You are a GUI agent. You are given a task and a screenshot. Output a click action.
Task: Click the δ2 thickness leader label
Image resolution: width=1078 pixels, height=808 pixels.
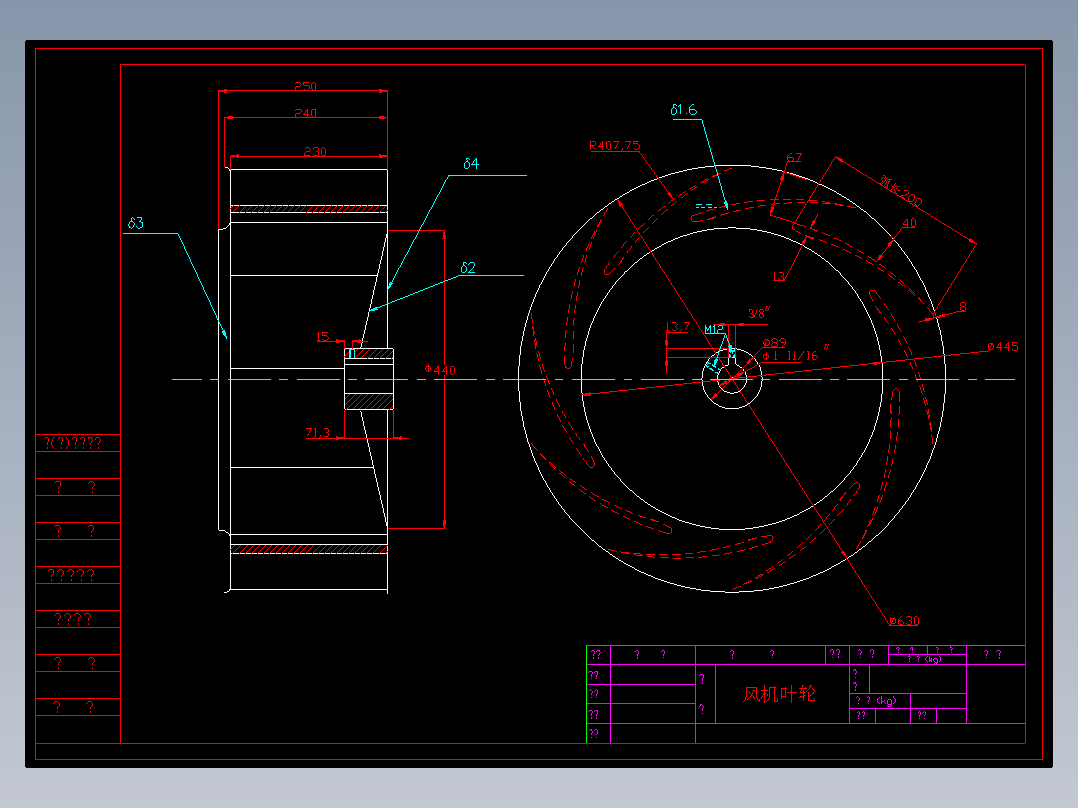pyautogui.click(x=468, y=267)
